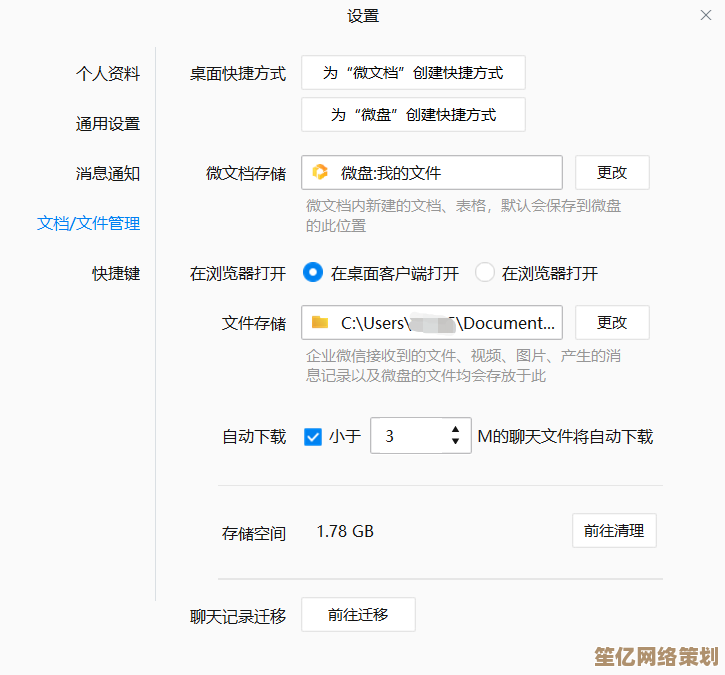The image size is (725, 675).
Task: Switch to 通用设置 section
Action: [108, 124]
